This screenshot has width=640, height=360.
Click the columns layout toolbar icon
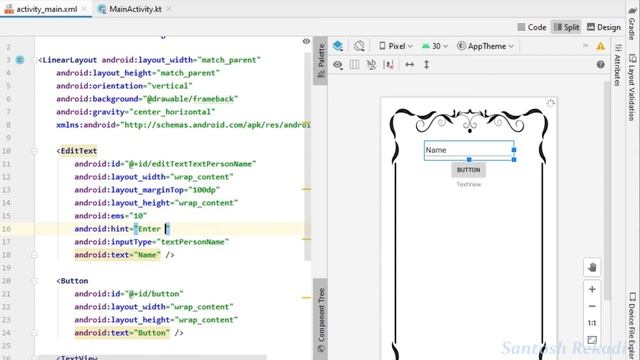354,65
